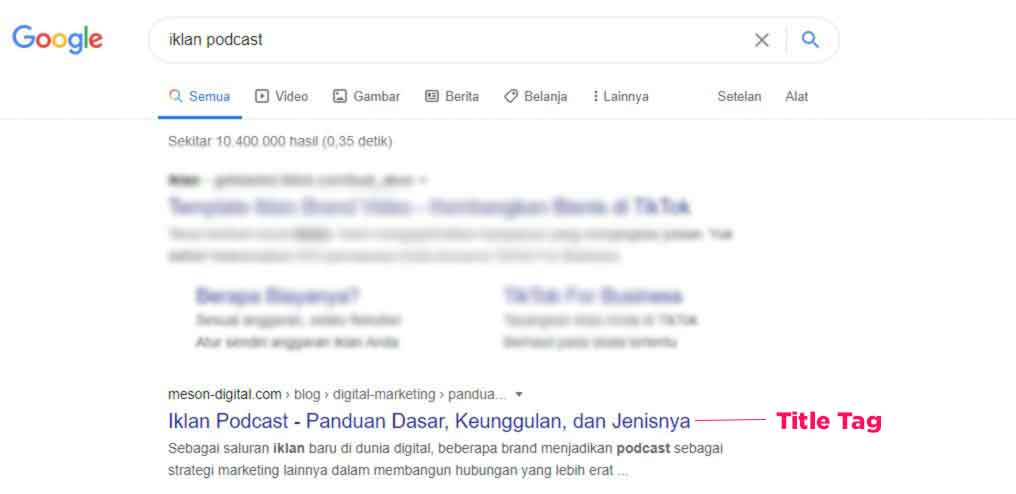Open the 'Iklan Podcast - Panduan Dasar' result title
This screenshot has height=494, width=1016.
429,421
